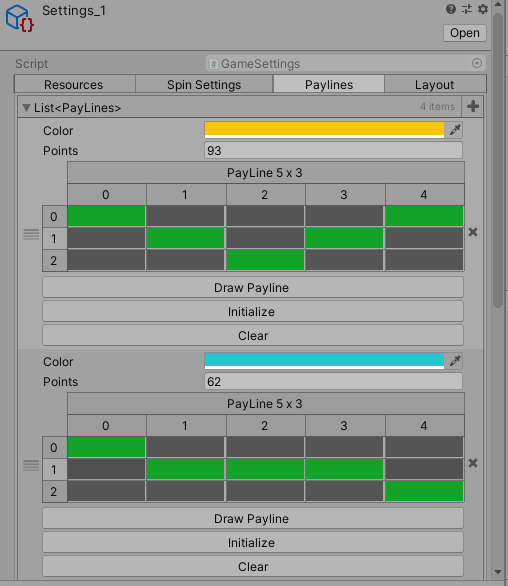Select the Paylines tab
The width and height of the screenshot is (508, 586).
[329, 84]
